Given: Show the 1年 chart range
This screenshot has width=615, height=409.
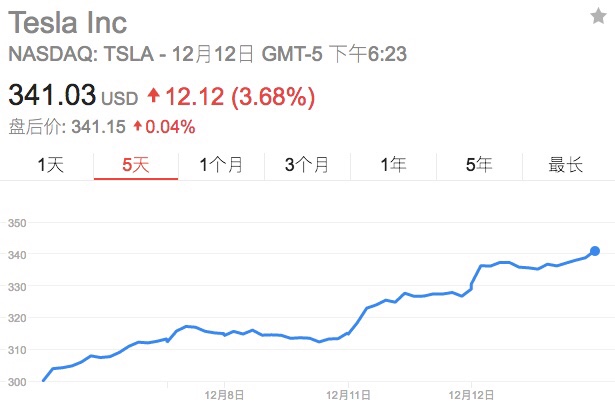Looking at the screenshot, I should tap(392, 166).
